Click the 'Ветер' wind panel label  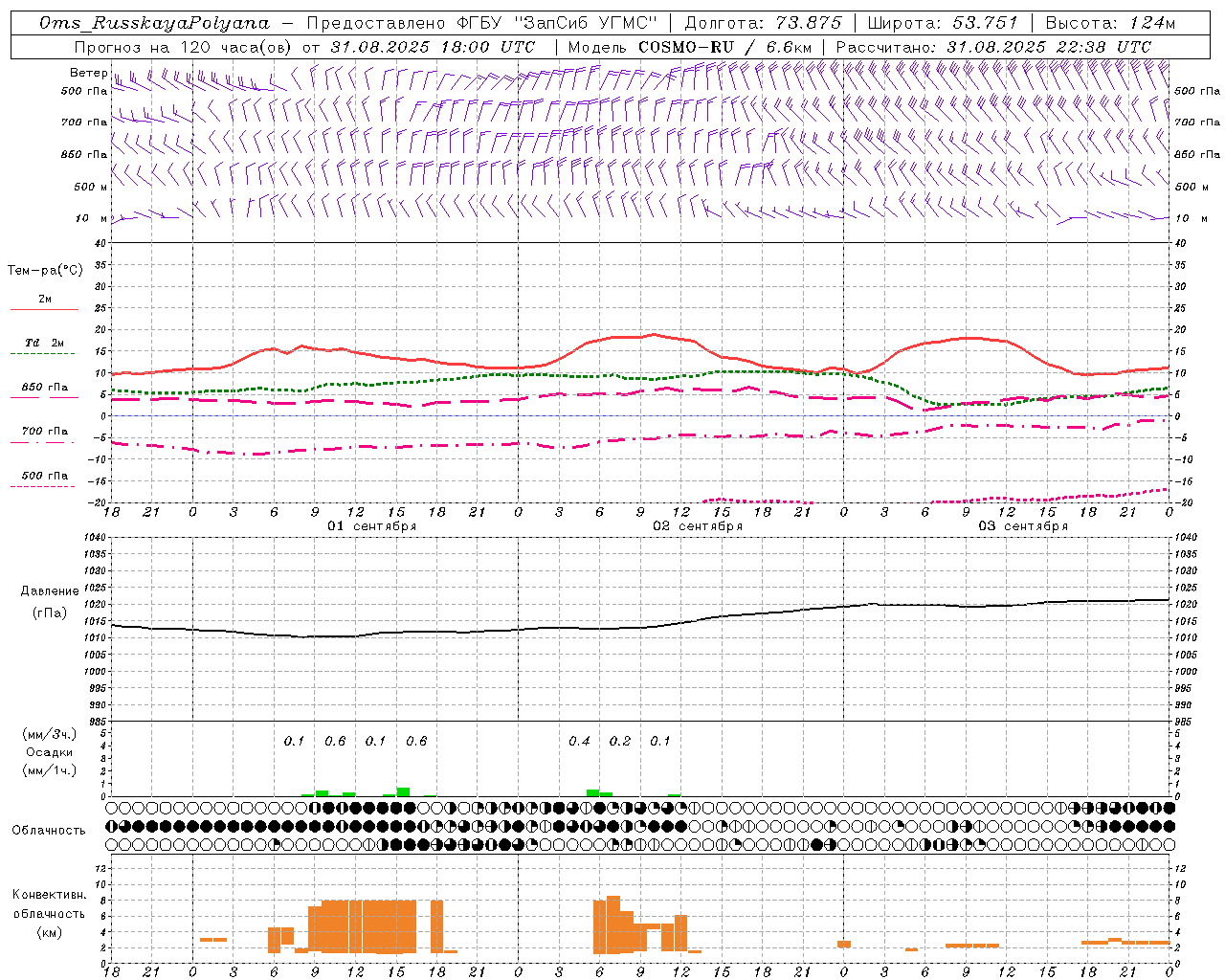88,73
